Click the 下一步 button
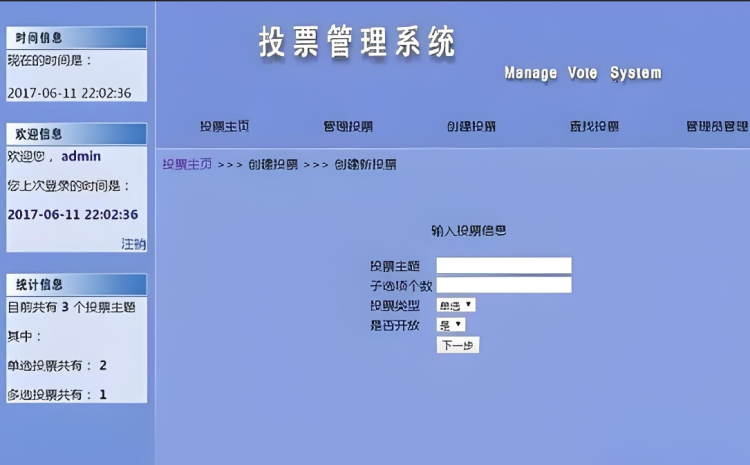Screen dimensions: 750x465 tap(458, 345)
